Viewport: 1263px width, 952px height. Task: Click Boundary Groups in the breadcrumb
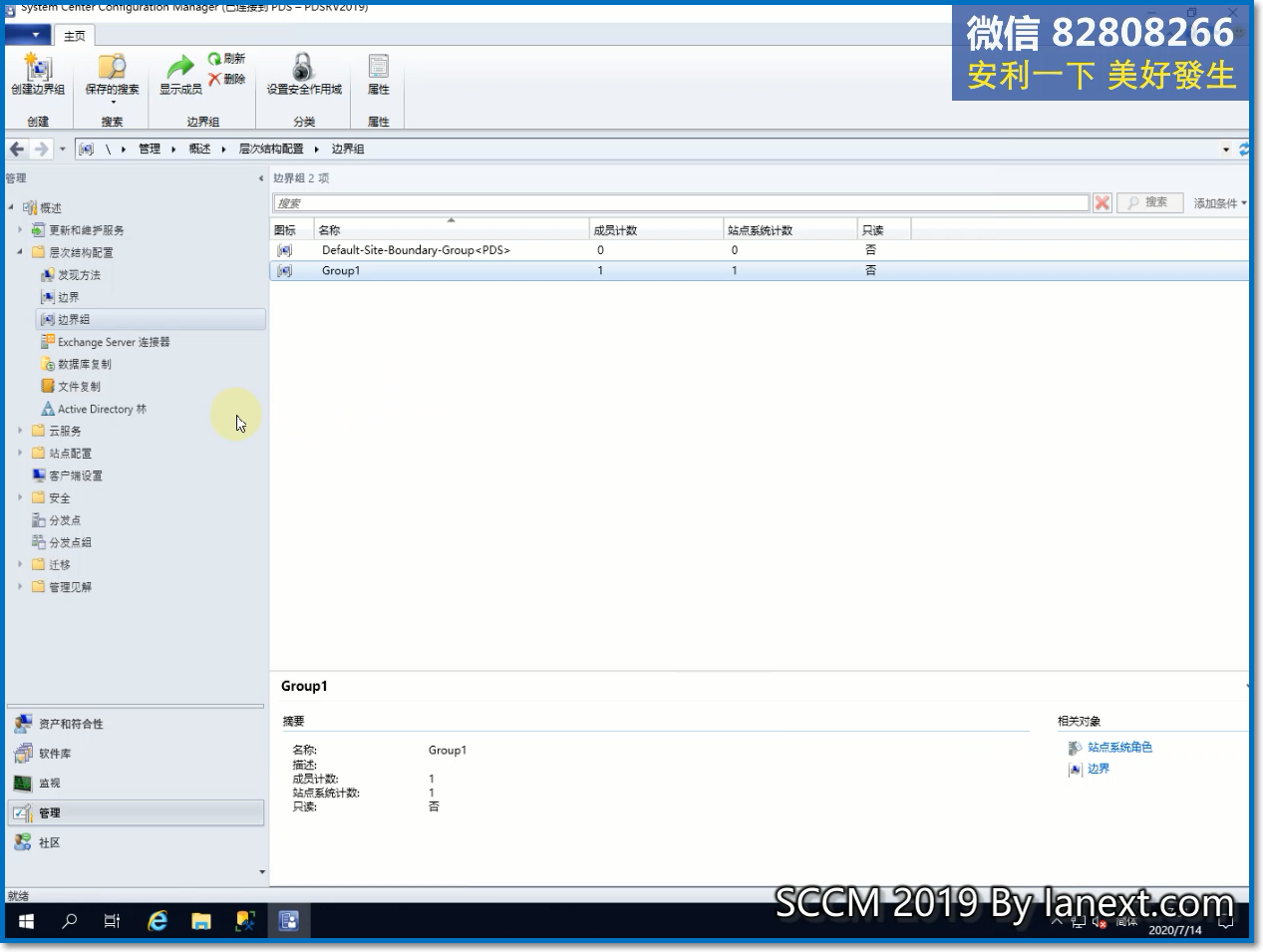pos(348,149)
